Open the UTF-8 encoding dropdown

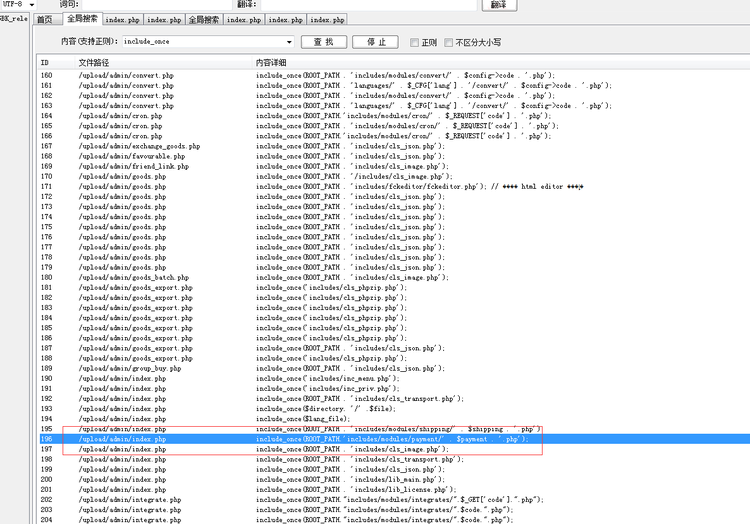(x=31, y=5)
